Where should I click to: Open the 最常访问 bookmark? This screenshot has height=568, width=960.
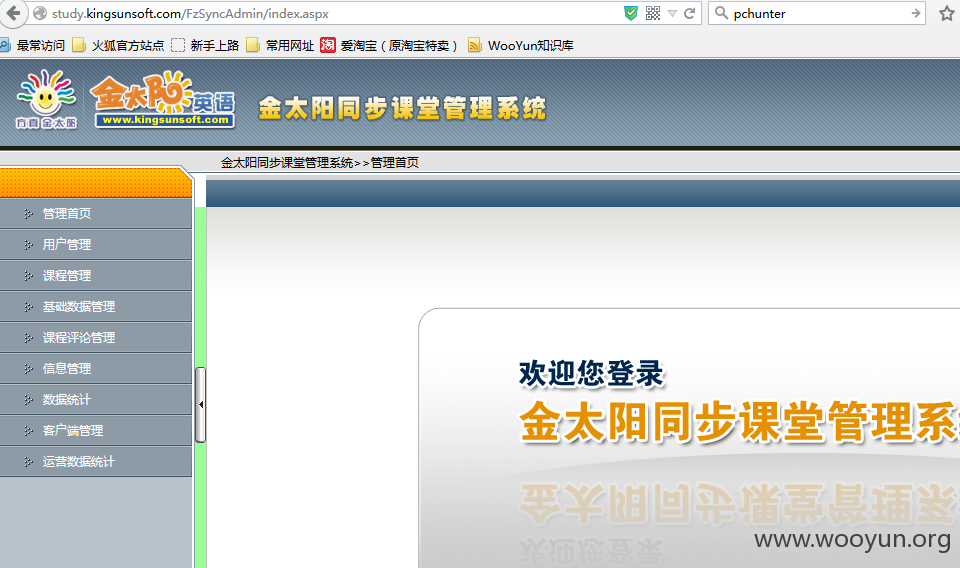pyautogui.click(x=33, y=45)
